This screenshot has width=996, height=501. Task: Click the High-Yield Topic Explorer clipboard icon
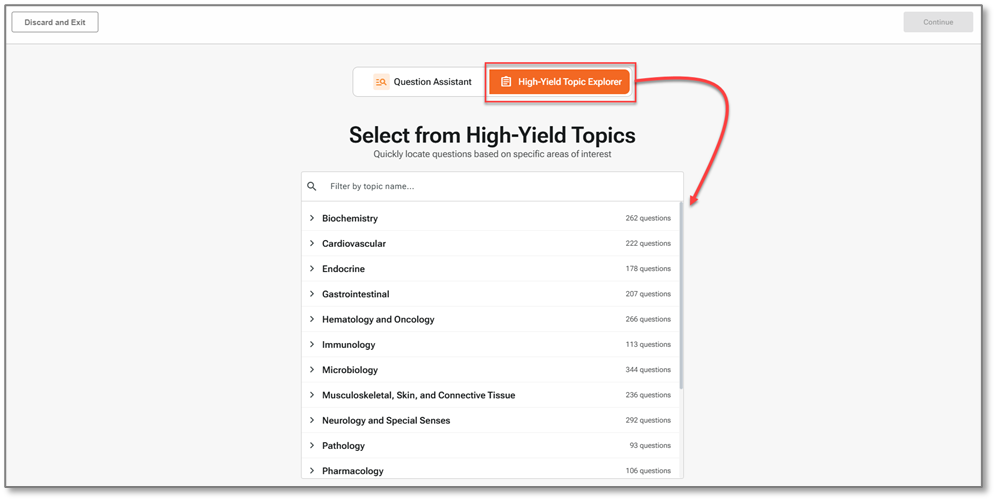click(x=506, y=82)
